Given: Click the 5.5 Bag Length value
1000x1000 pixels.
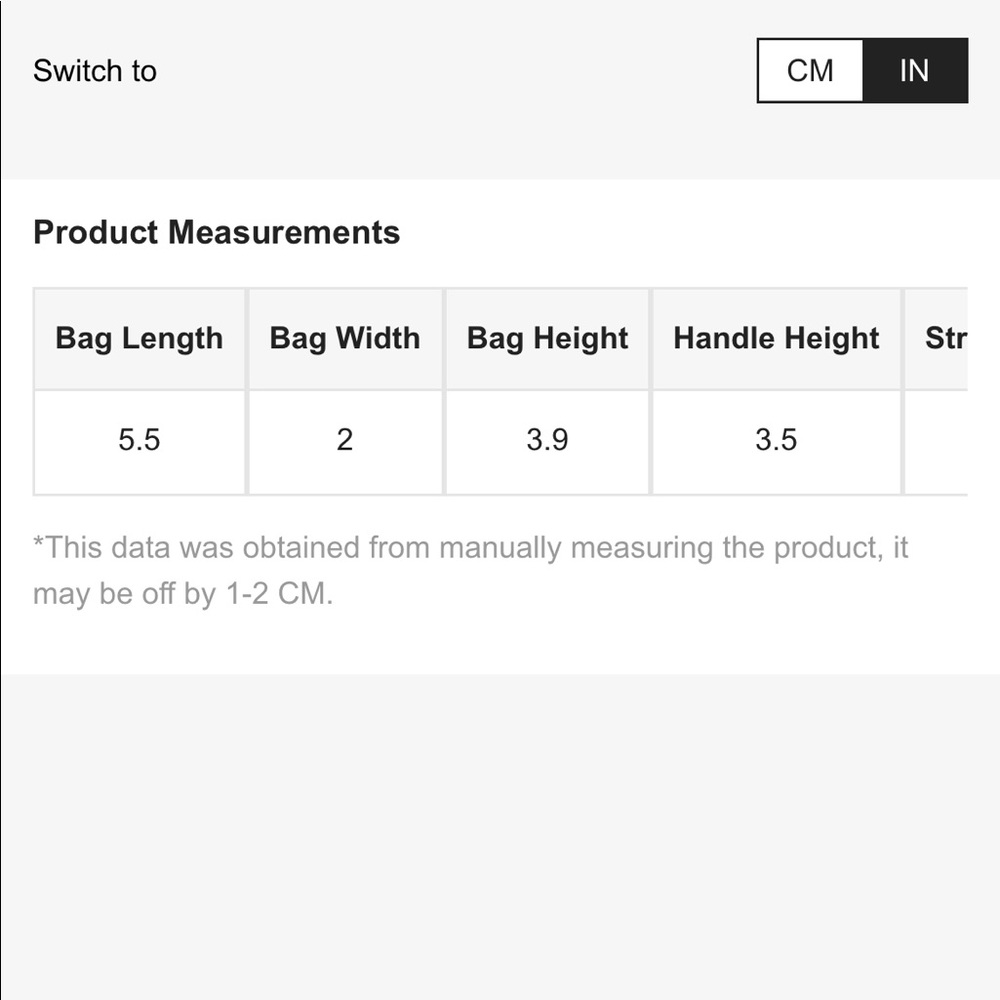Looking at the screenshot, I should pyautogui.click(x=139, y=440).
